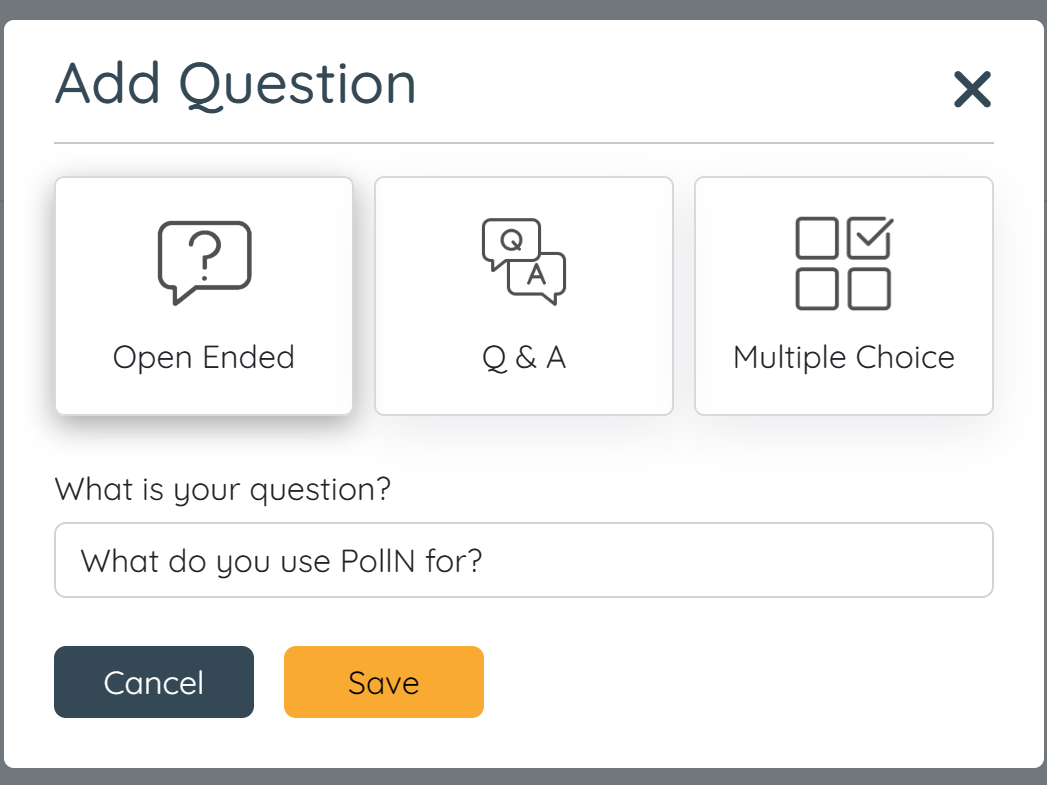
Task: Click the Multiple Choice label
Action: point(843,356)
